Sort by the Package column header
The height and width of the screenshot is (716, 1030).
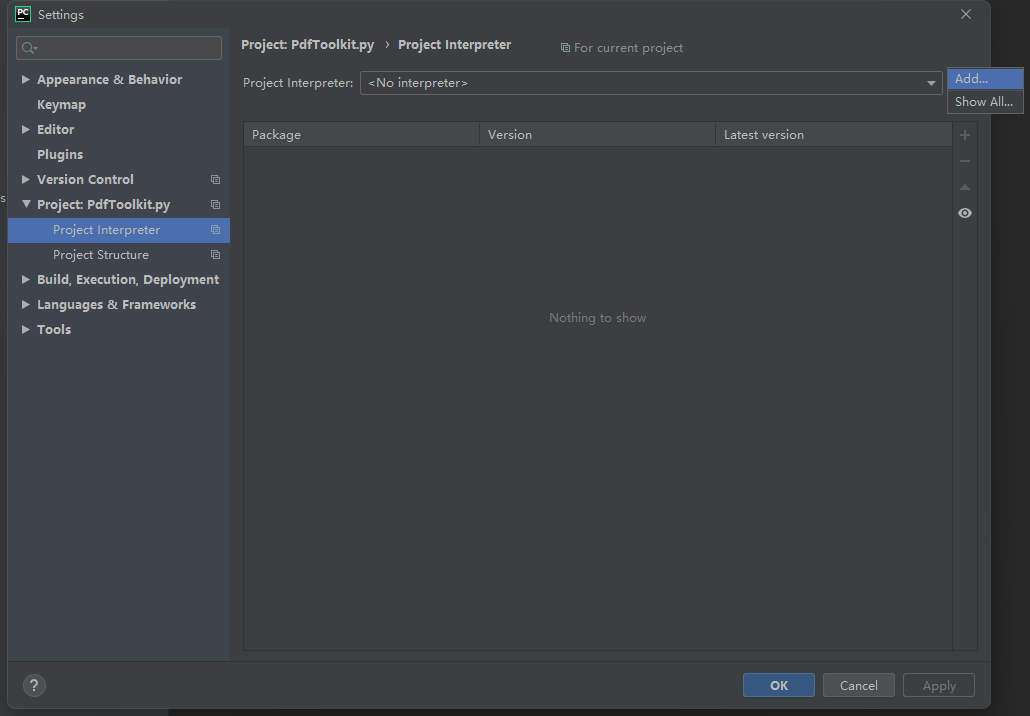point(361,135)
